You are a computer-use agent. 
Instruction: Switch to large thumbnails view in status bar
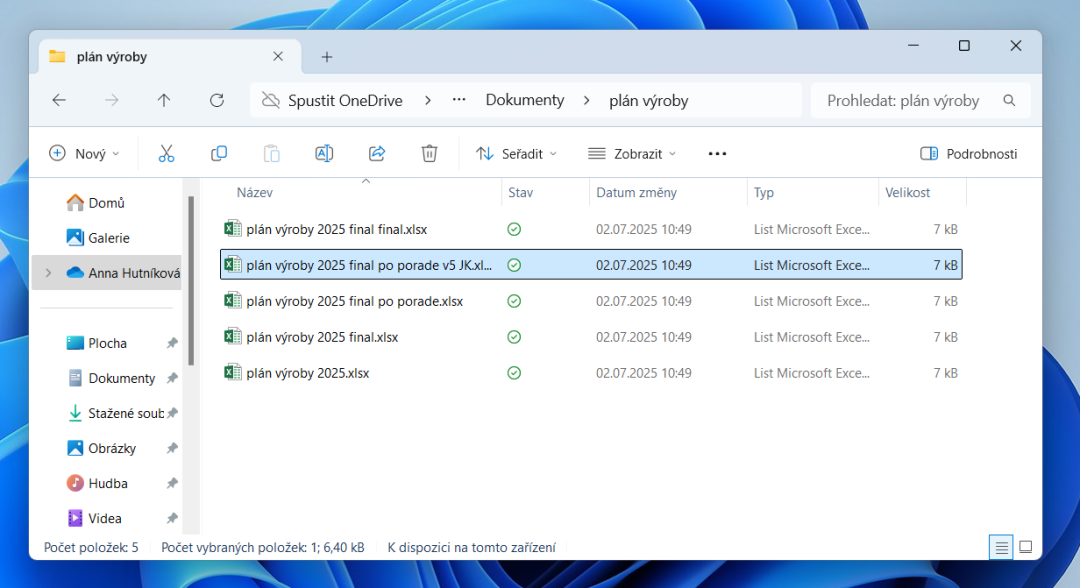point(1025,547)
